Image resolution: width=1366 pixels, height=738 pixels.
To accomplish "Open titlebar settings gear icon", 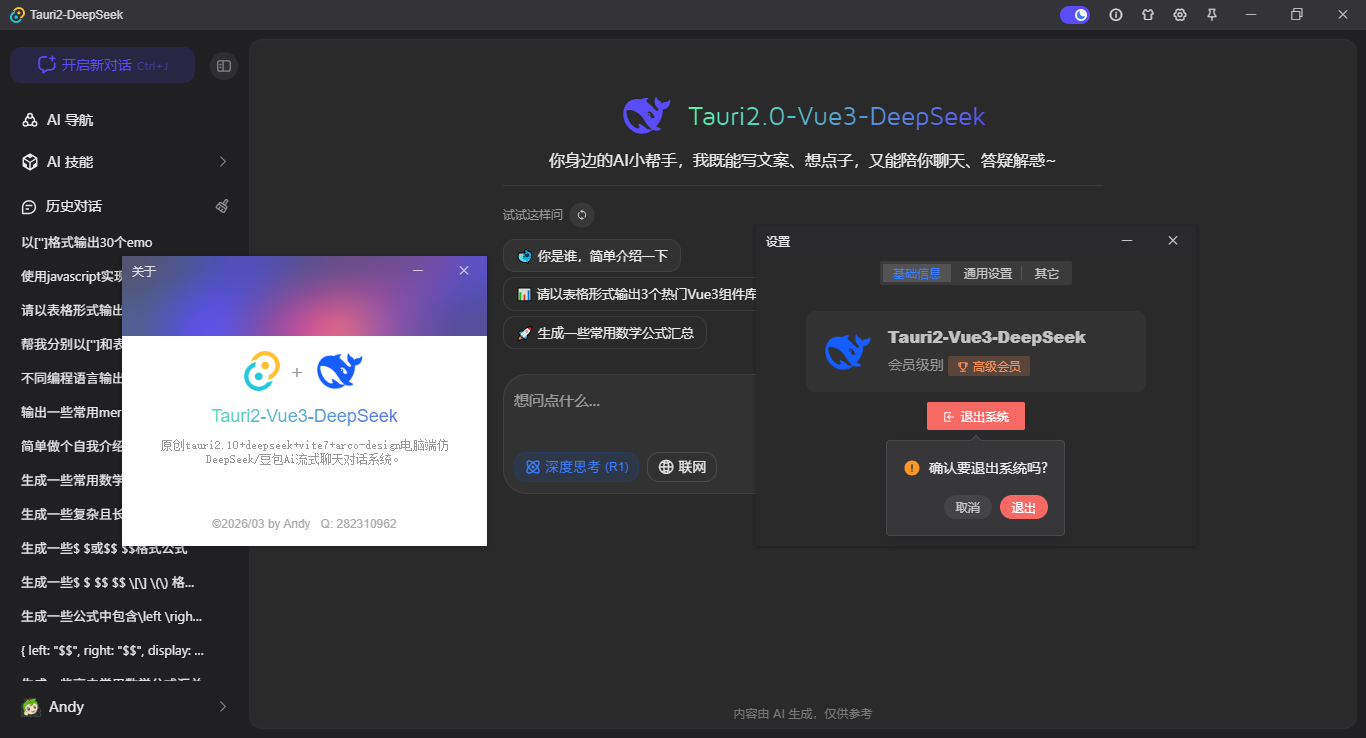I will [1180, 15].
